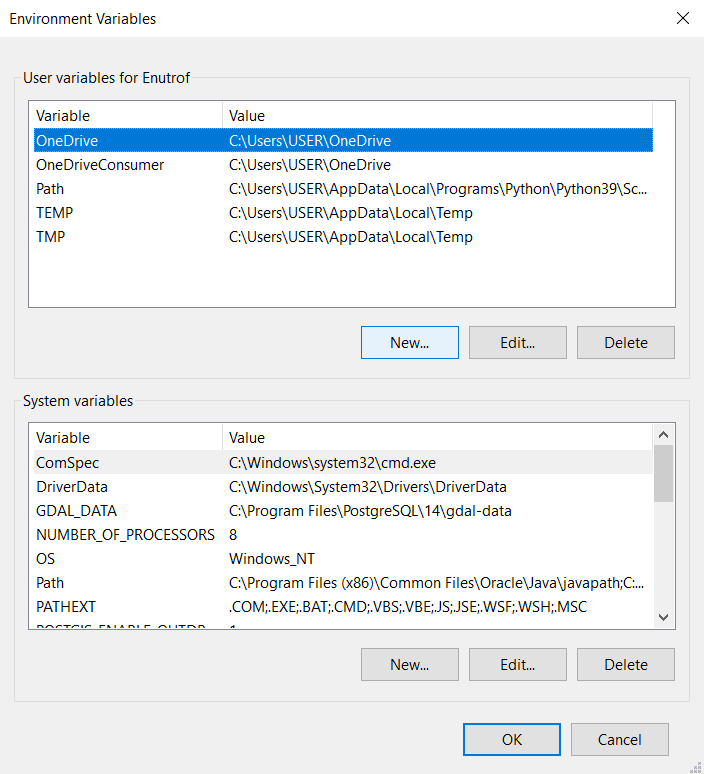The width and height of the screenshot is (704, 774).
Task: Click the Value column header in User variables
Action: click(437, 116)
